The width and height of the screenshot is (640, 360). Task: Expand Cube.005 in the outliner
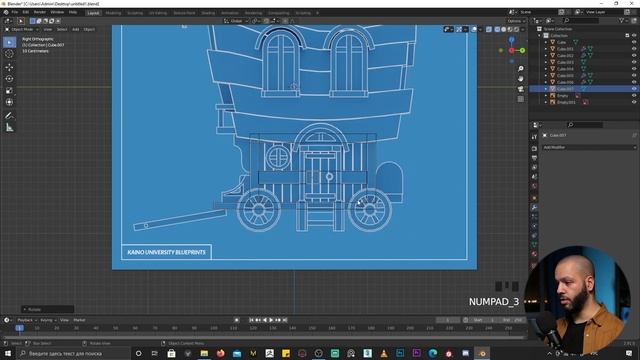coord(546,76)
